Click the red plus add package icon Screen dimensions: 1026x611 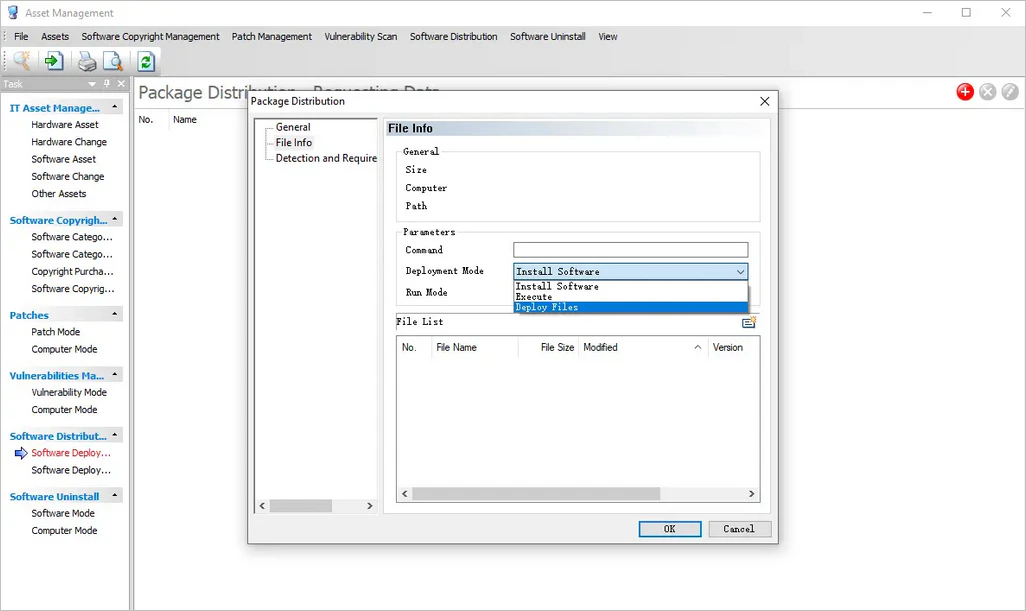pos(964,92)
